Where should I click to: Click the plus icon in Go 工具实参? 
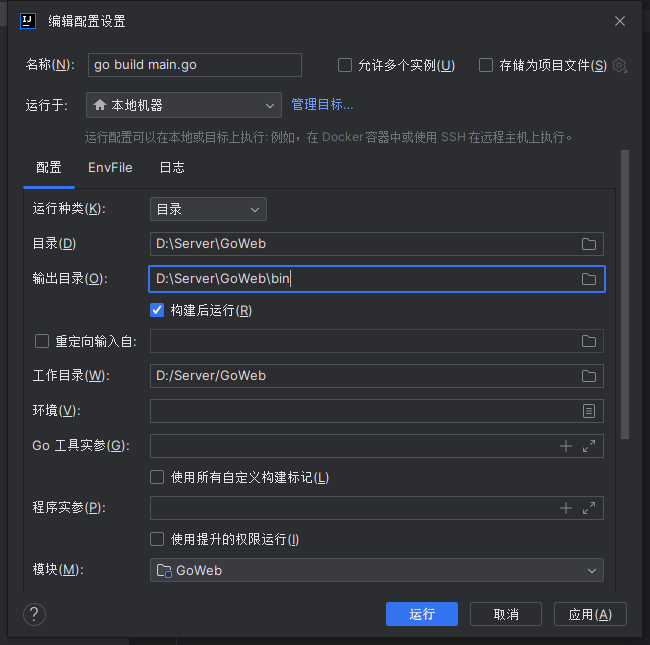point(566,446)
